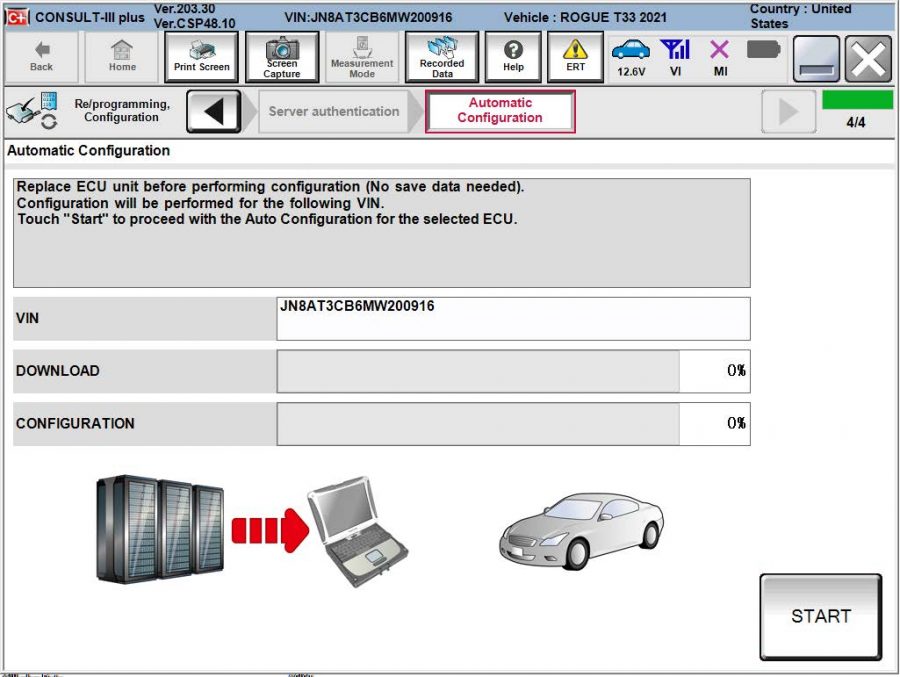
Task: Select the Back navigation icon
Action: point(40,57)
